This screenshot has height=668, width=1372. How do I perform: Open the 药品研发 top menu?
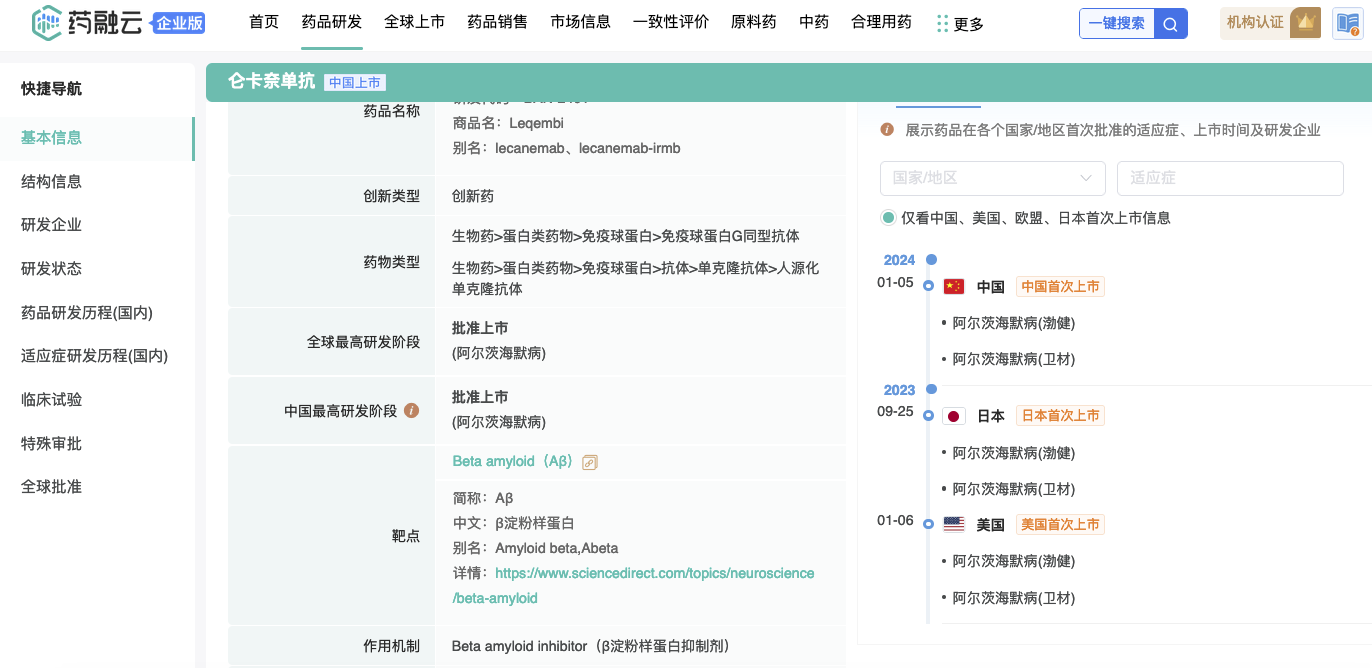tap(331, 22)
